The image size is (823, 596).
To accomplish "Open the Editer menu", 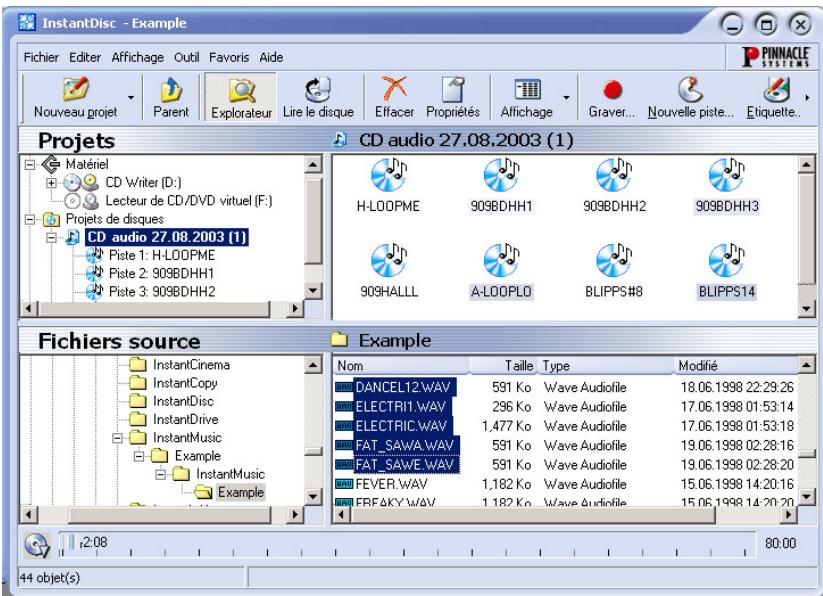I will pyautogui.click(x=85, y=57).
